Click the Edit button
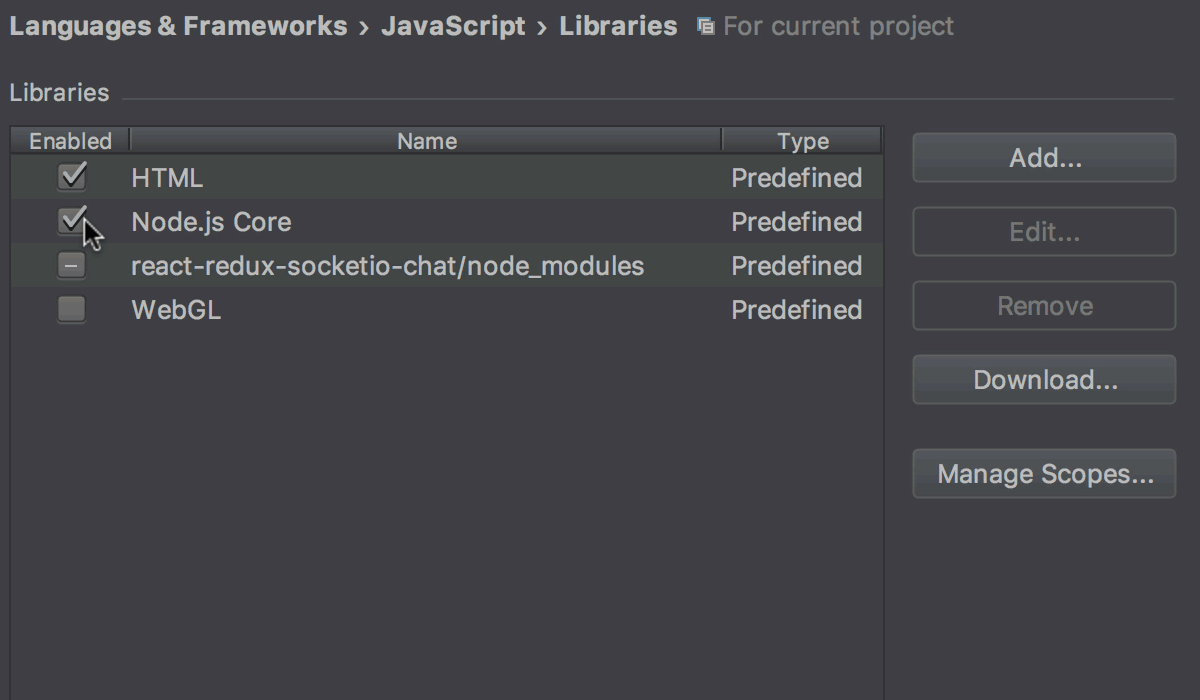This screenshot has height=700, width=1200. tap(1043, 231)
